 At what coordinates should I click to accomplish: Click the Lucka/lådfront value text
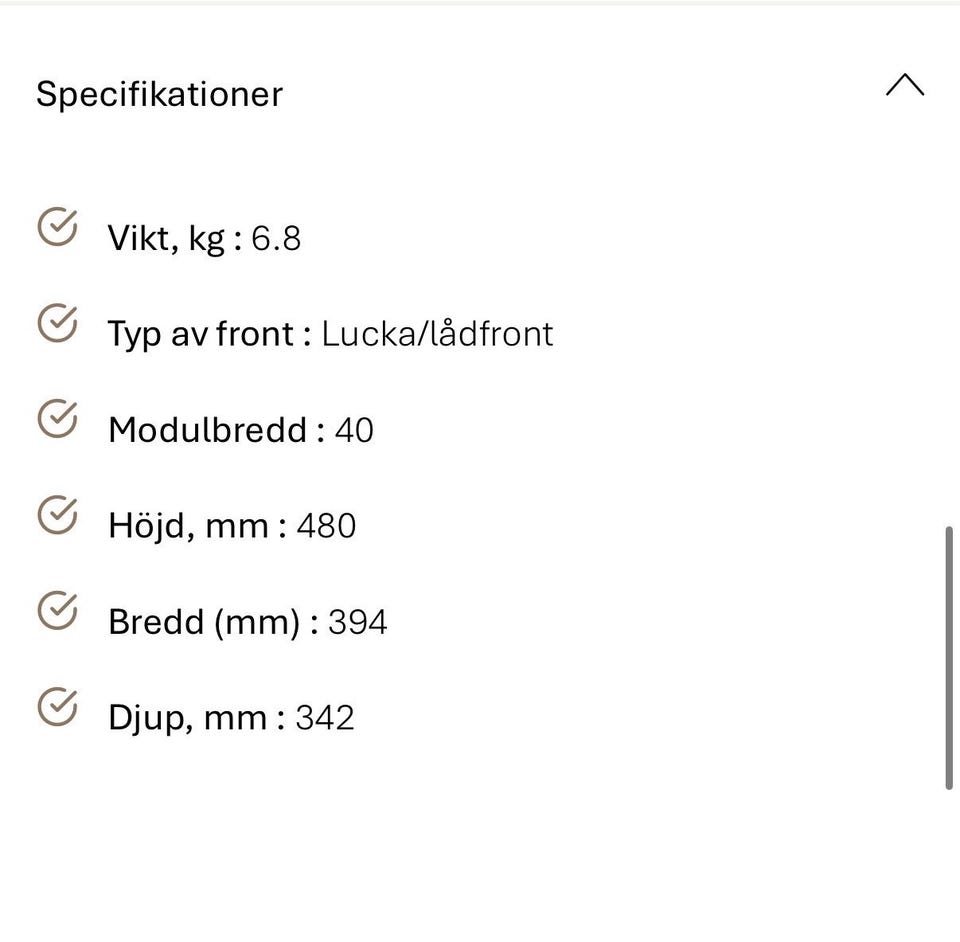437,334
